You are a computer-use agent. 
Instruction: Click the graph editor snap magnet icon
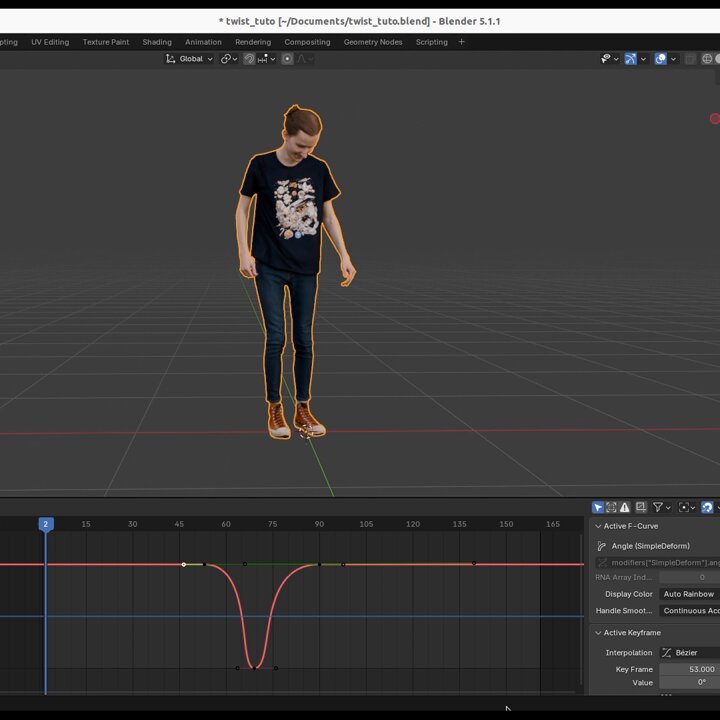(707, 507)
